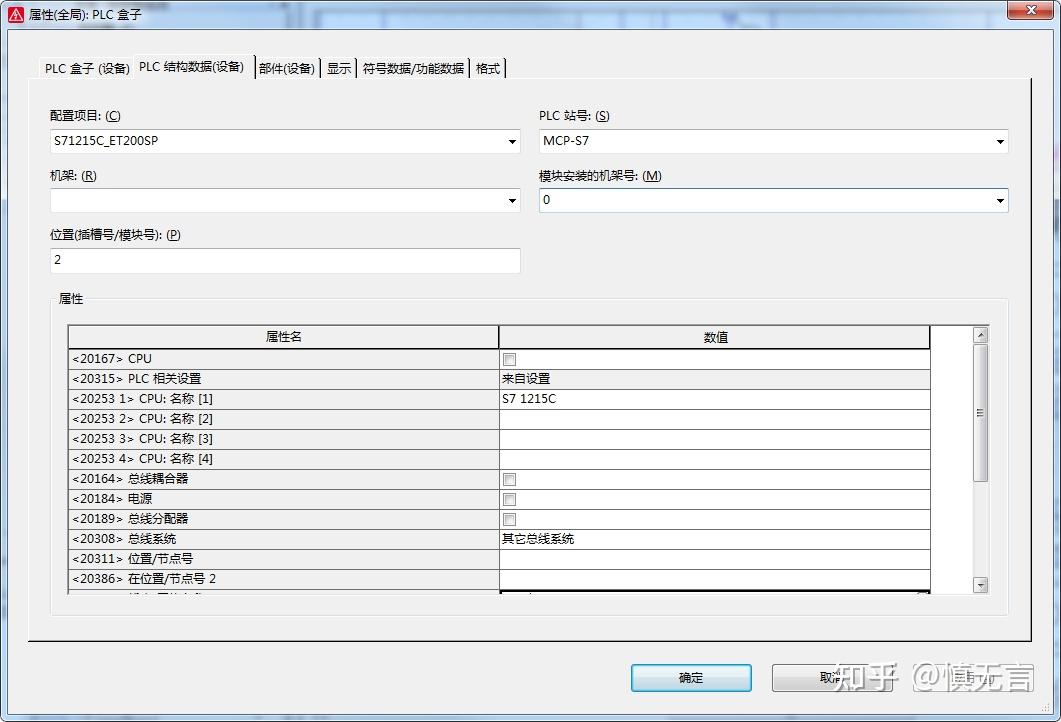Toggle the <20167> CPU checkbox
The height and width of the screenshot is (722, 1061).
[510, 359]
